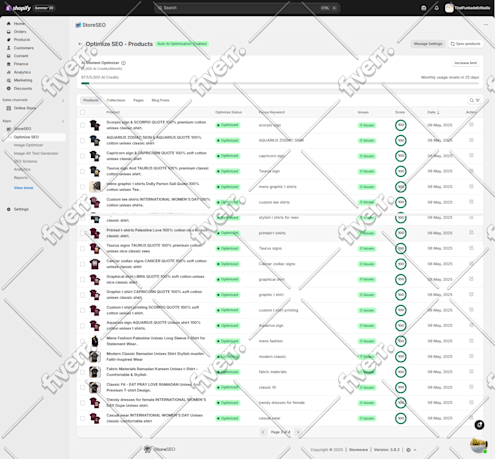Go to the next page of products
The image size is (495, 459).
(298, 432)
